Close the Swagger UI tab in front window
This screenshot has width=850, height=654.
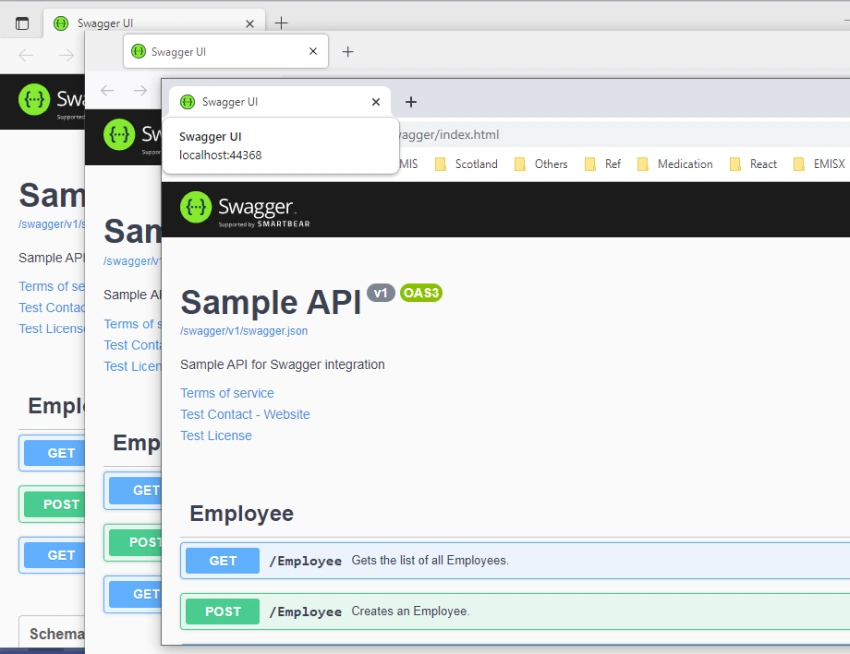[x=376, y=102]
